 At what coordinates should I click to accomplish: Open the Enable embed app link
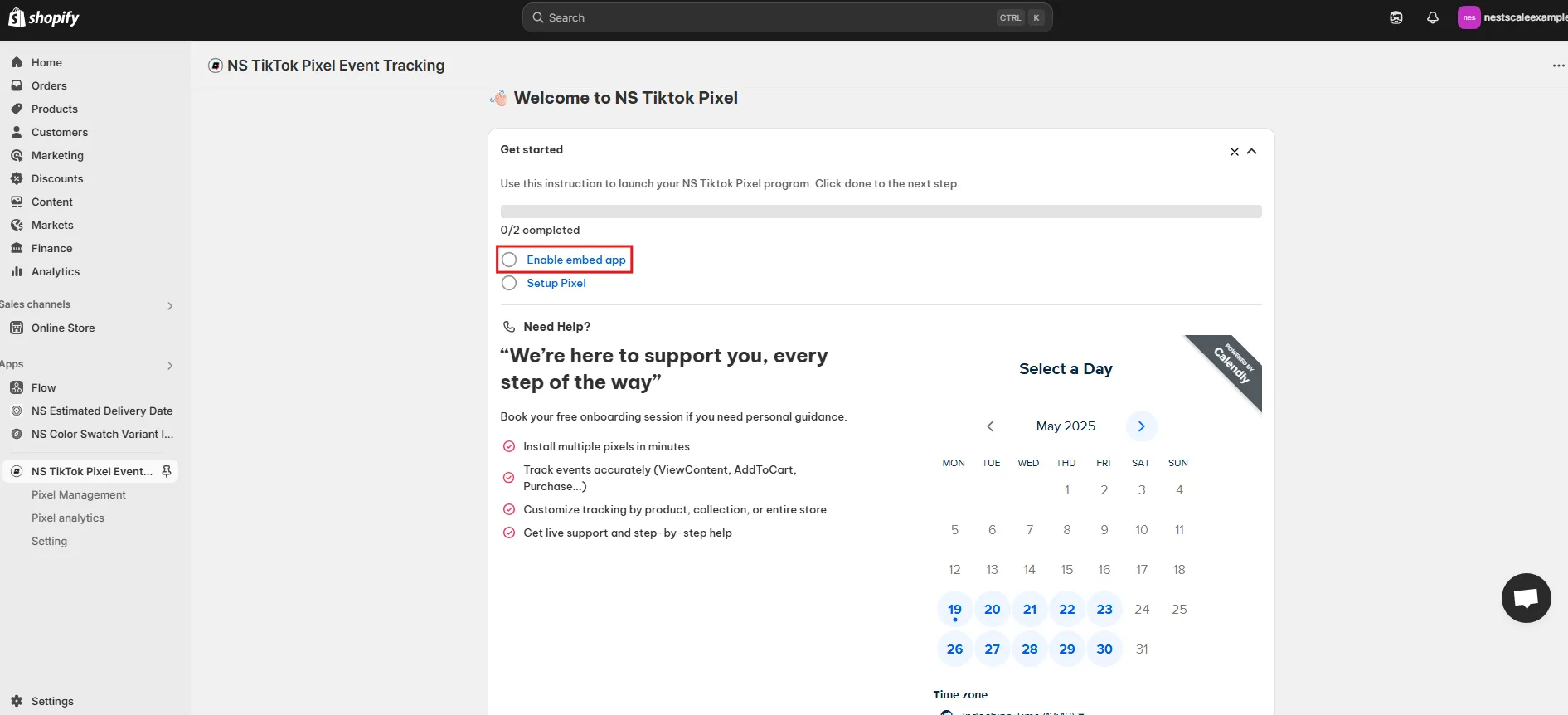click(x=576, y=260)
